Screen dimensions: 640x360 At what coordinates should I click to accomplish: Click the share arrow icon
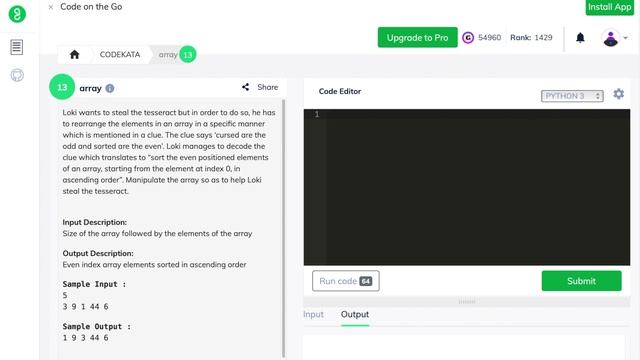point(245,87)
